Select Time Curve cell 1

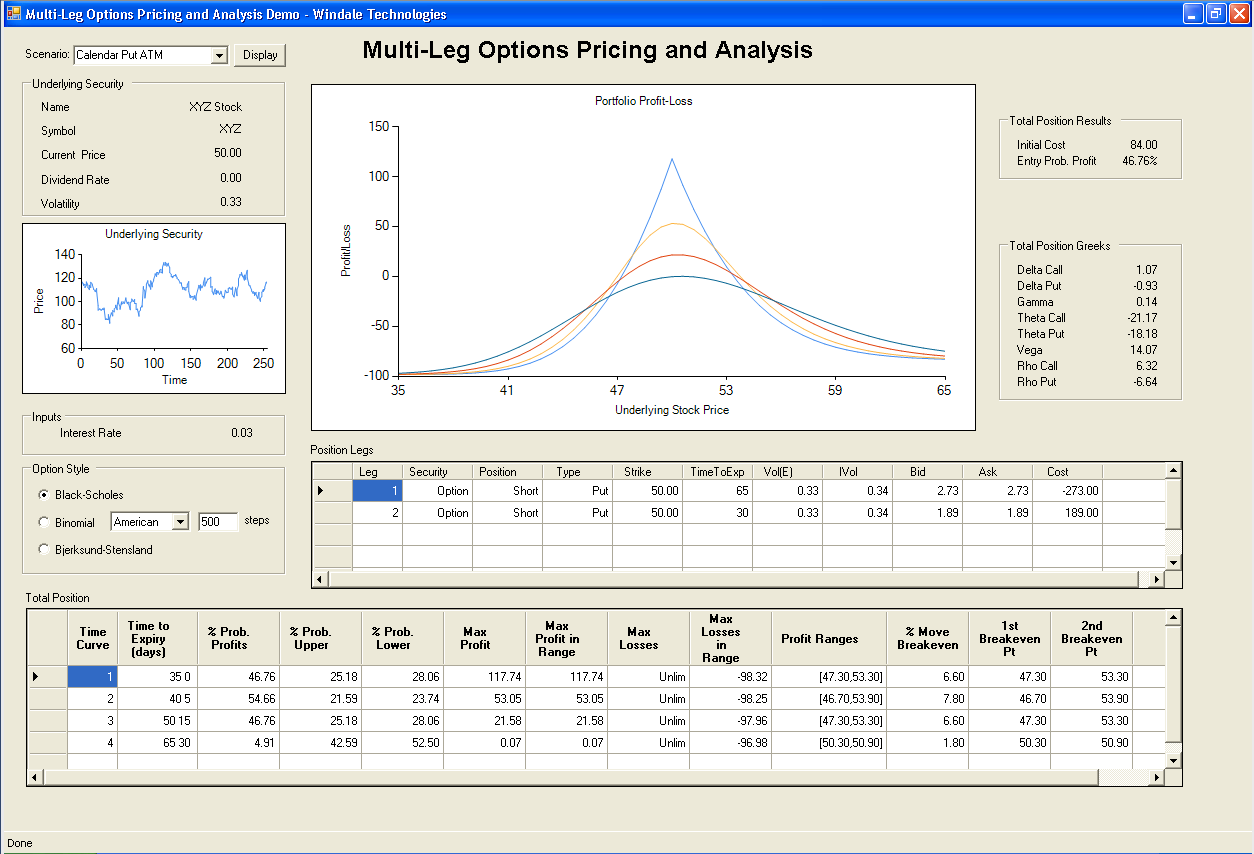[93, 677]
